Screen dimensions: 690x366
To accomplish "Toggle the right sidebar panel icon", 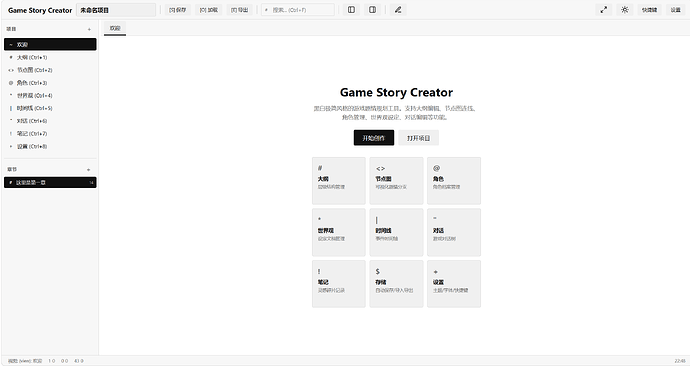I will click(372, 10).
